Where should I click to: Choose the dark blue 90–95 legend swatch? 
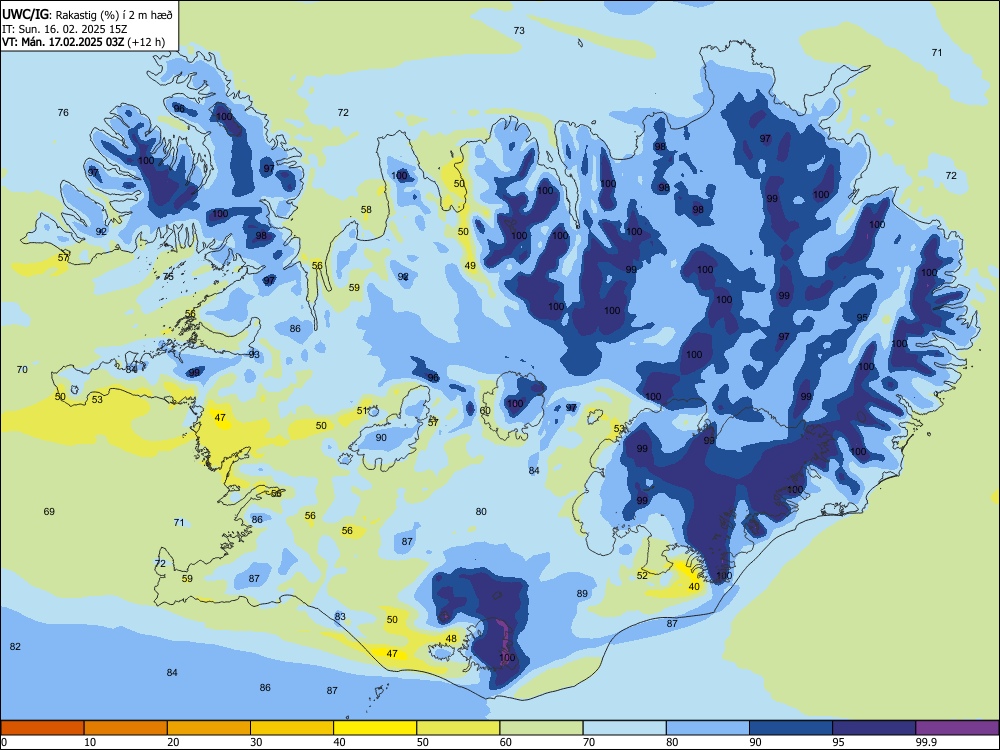pos(791,728)
